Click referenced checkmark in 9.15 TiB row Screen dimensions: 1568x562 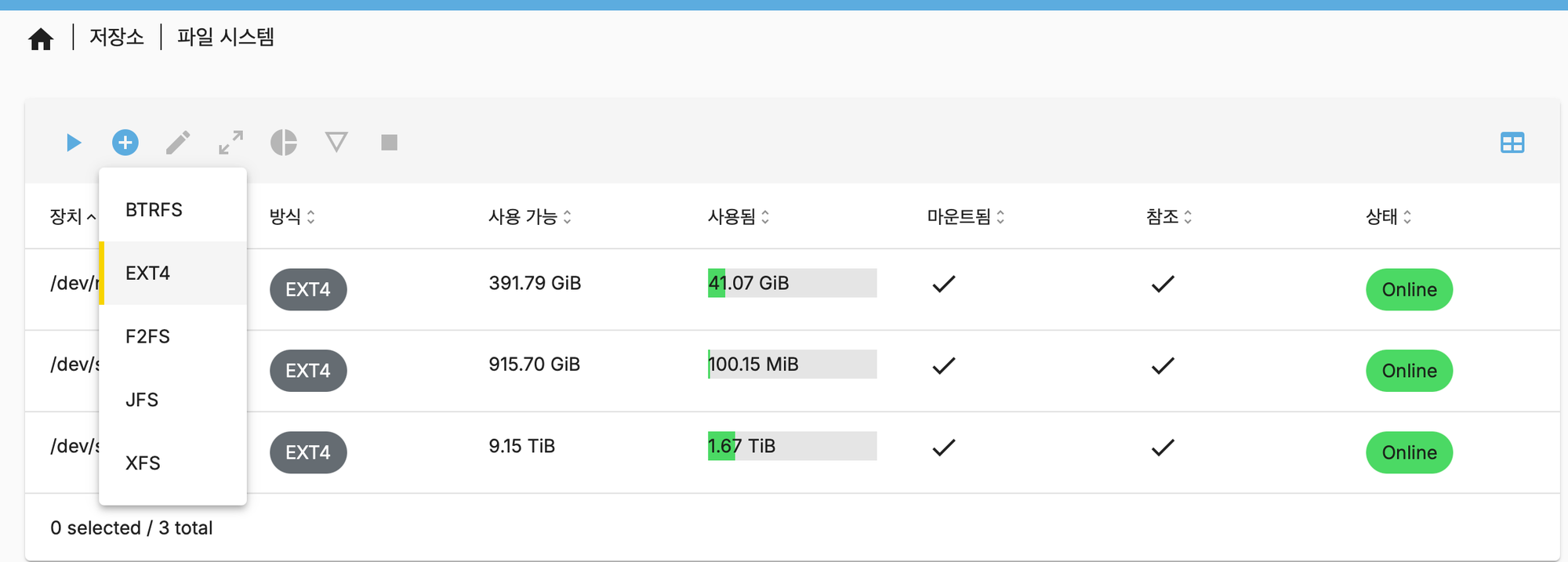[x=1163, y=447]
